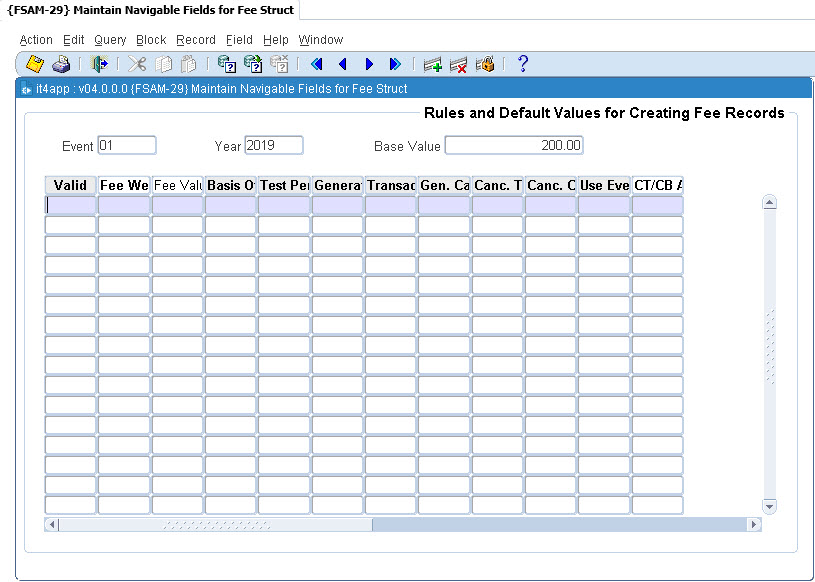
Task: Jump to first record with double-left arrow
Action: coord(316,64)
